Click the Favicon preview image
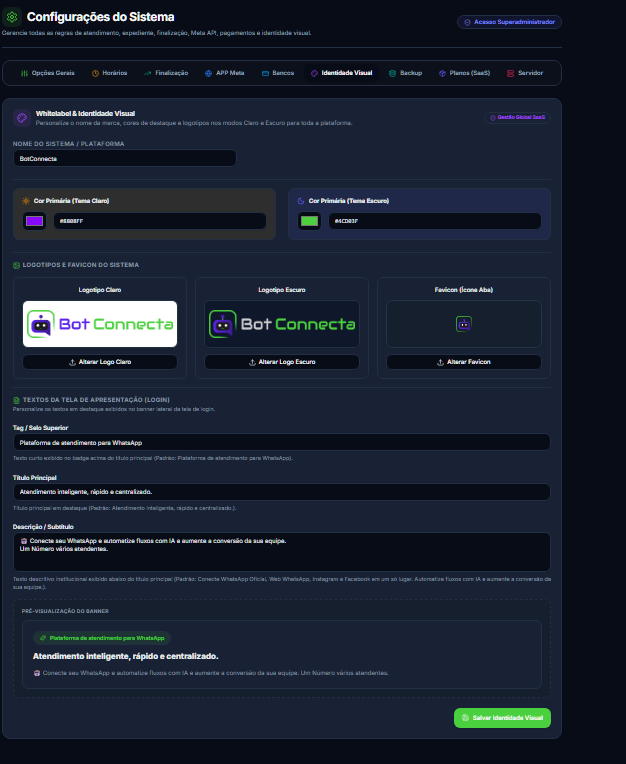The width and height of the screenshot is (626, 764). pos(464,324)
